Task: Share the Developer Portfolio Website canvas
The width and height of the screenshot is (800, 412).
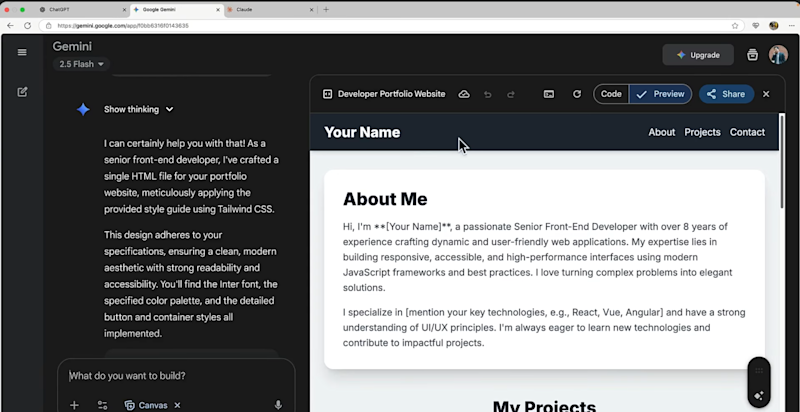Action: click(x=726, y=94)
